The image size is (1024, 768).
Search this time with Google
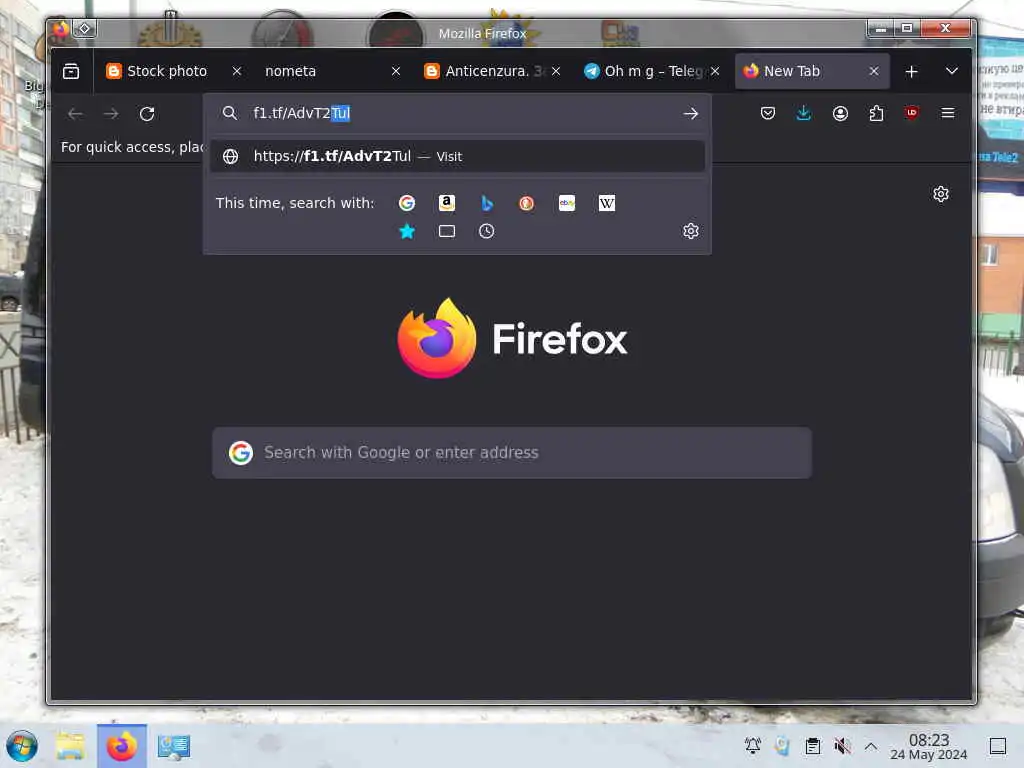coord(407,203)
